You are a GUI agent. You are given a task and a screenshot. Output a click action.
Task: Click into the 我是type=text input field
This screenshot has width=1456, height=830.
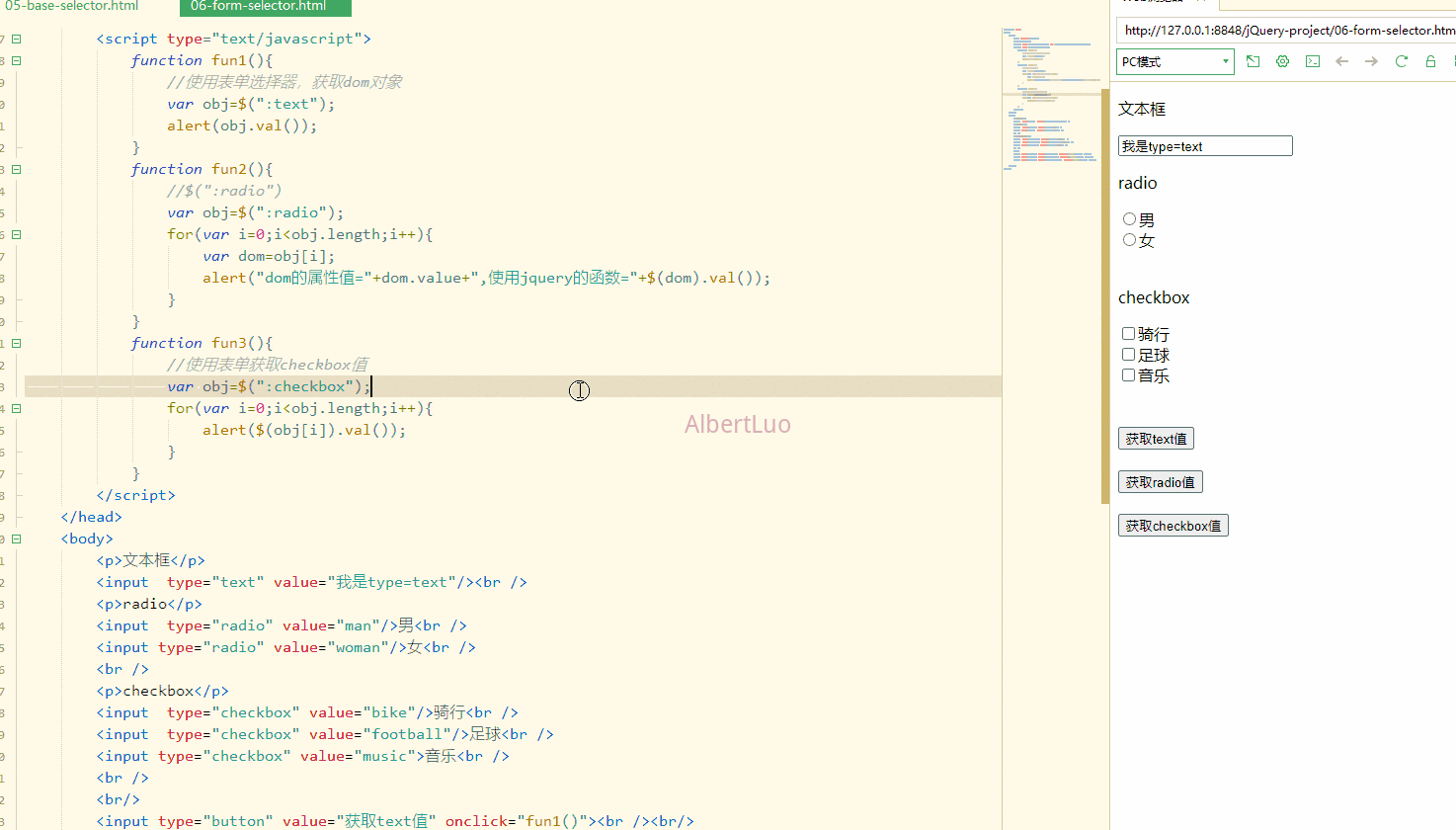[x=1205, y=146]
